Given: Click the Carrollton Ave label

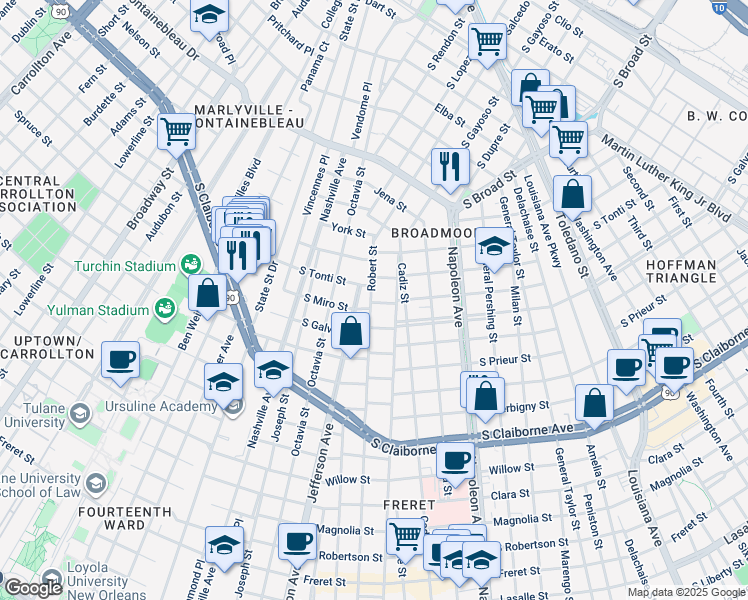Looking at the screenshot, I should coord(42,63).
